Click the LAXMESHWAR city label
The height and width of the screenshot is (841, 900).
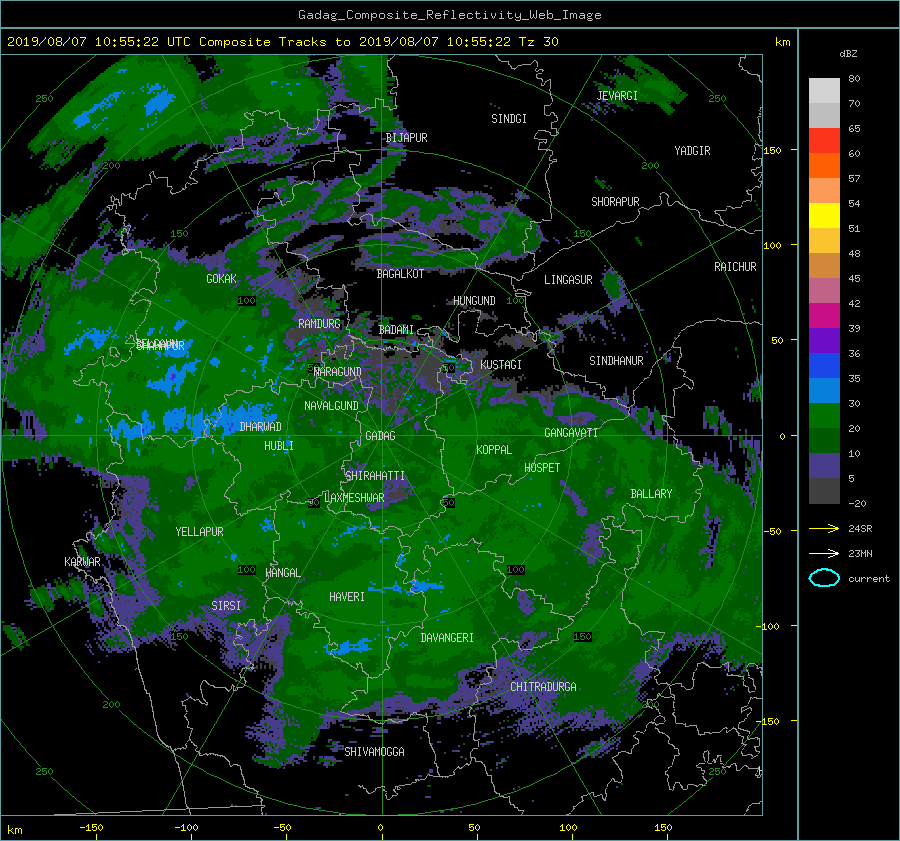coord(354,498)
